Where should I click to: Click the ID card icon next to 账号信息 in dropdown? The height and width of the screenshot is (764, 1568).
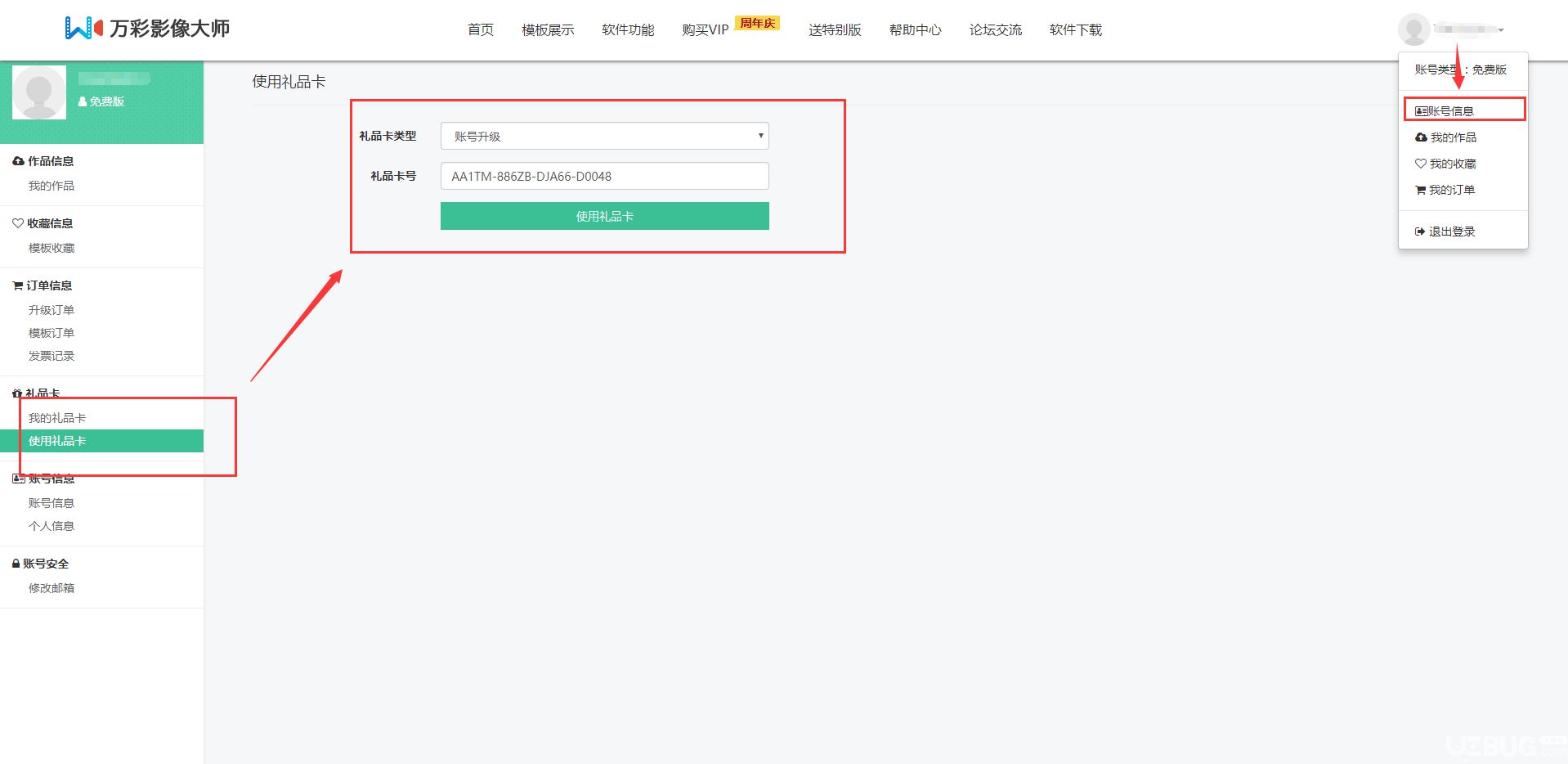(1421, 111)
